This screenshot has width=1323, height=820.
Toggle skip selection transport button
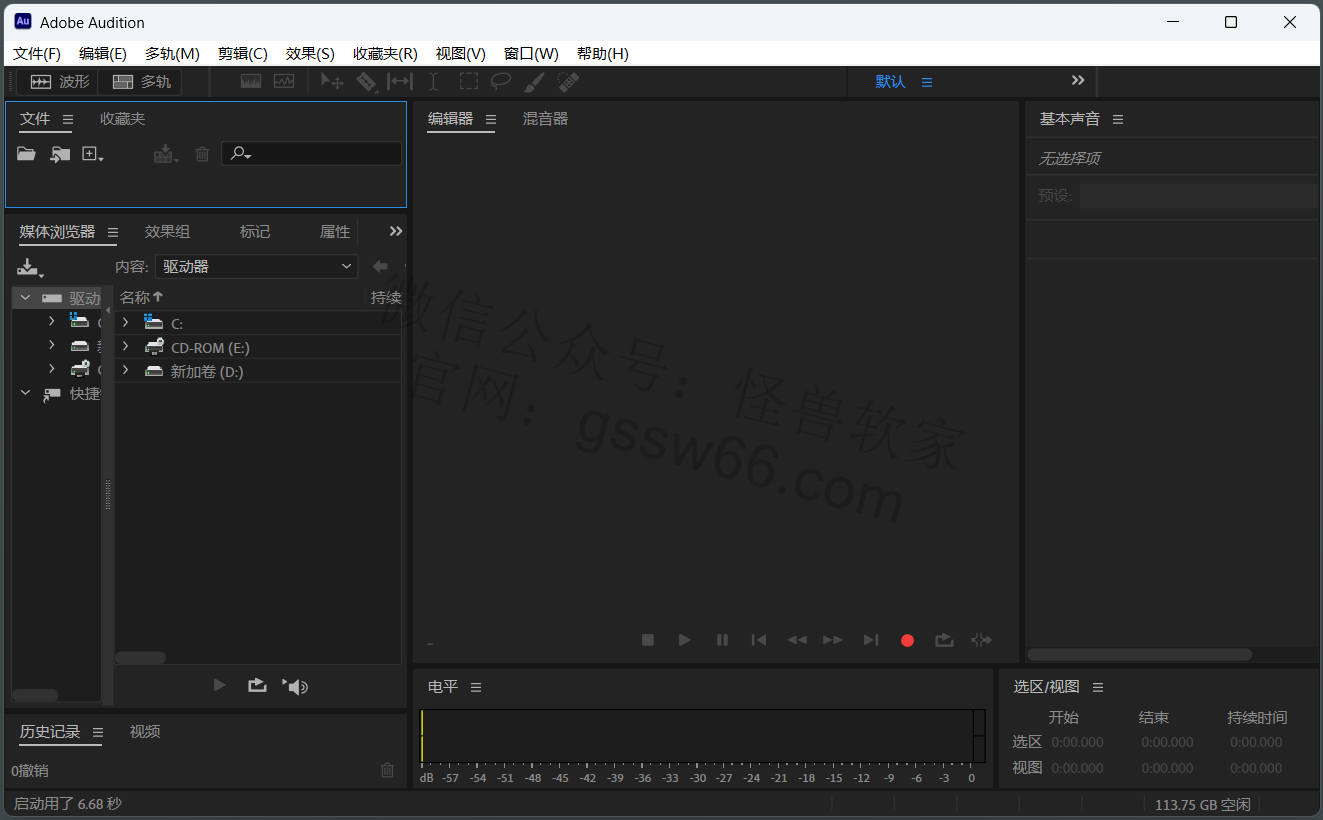click(x=981, y=640)
